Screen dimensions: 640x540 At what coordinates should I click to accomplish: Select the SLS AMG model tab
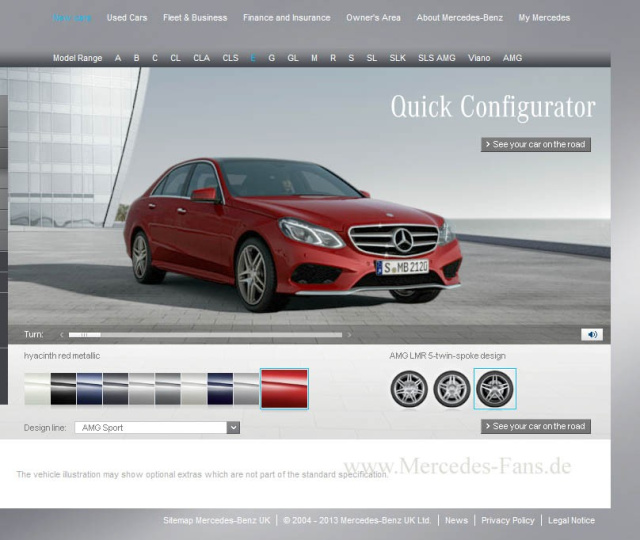click(436, 58)
